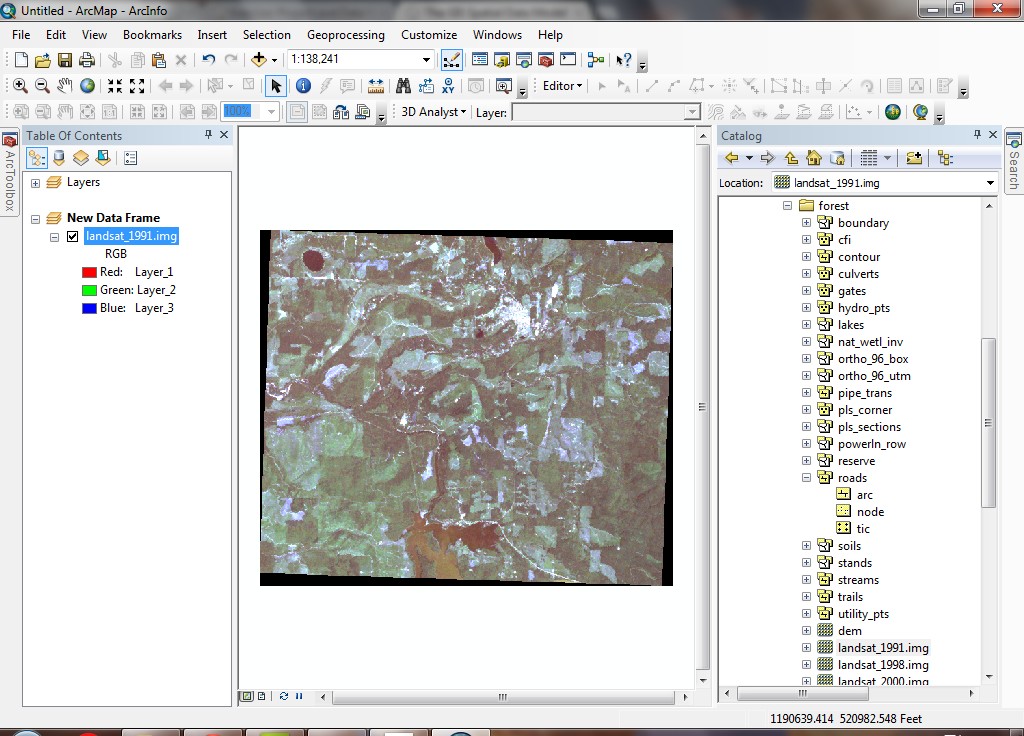Uncheck the landsat_1991.img layer visibility
Image resolution: width=1024 pixels, height=736 pixels.
pos(72,237)
